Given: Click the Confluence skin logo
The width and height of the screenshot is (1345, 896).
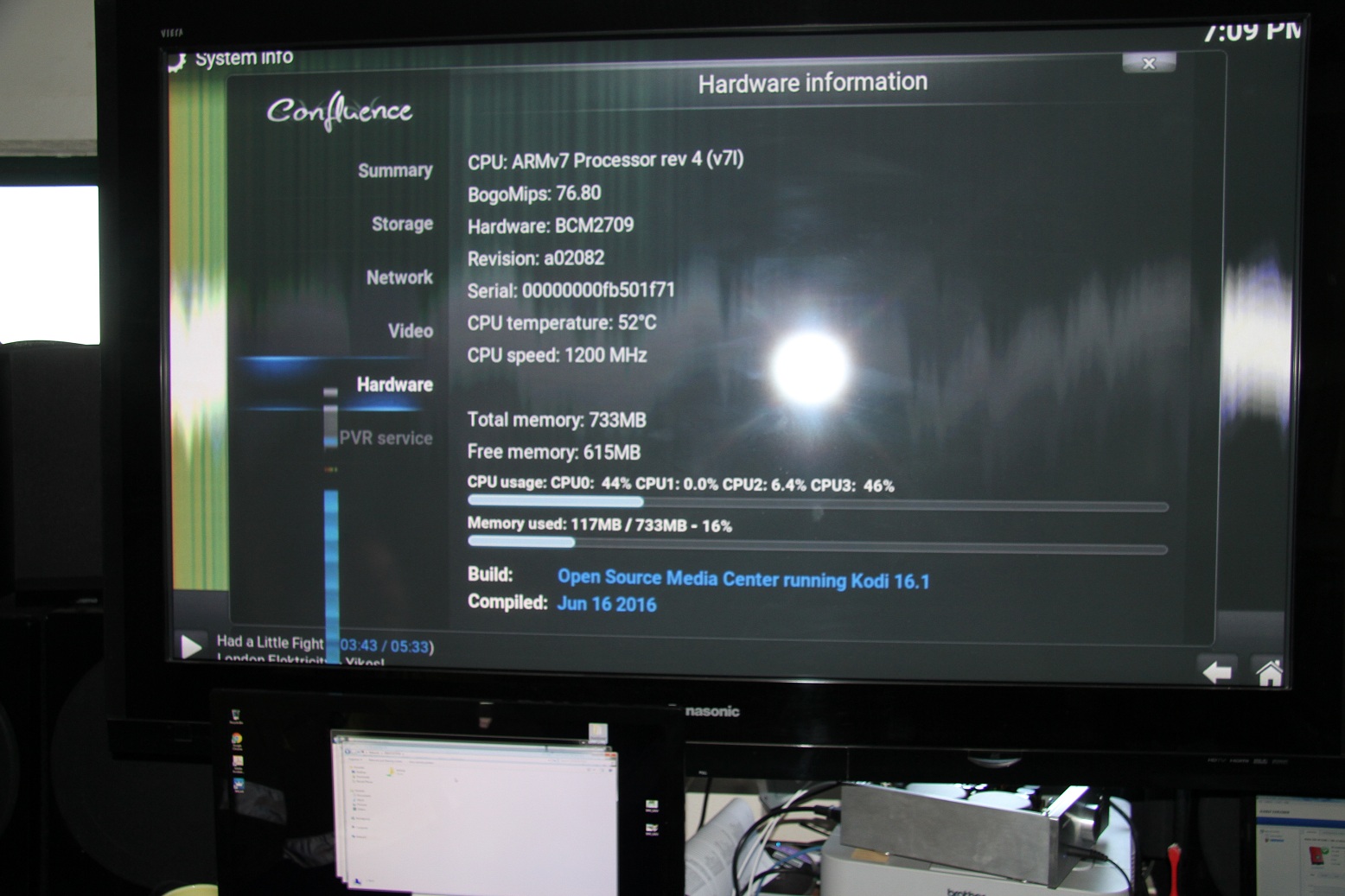Looking at the screenshot, I should coord(339,112).
